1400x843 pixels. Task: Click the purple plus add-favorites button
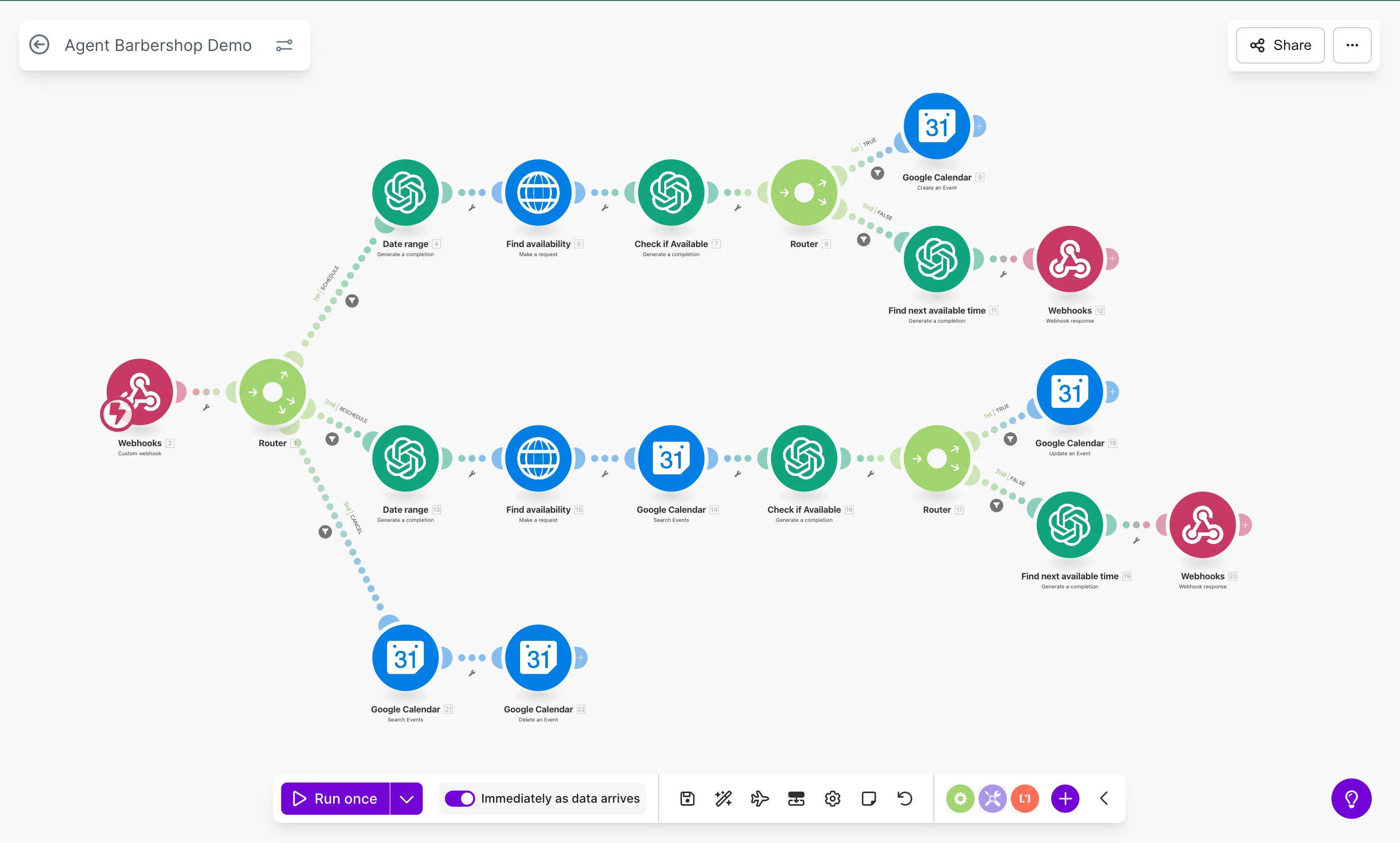click(x=1065, y=798)
